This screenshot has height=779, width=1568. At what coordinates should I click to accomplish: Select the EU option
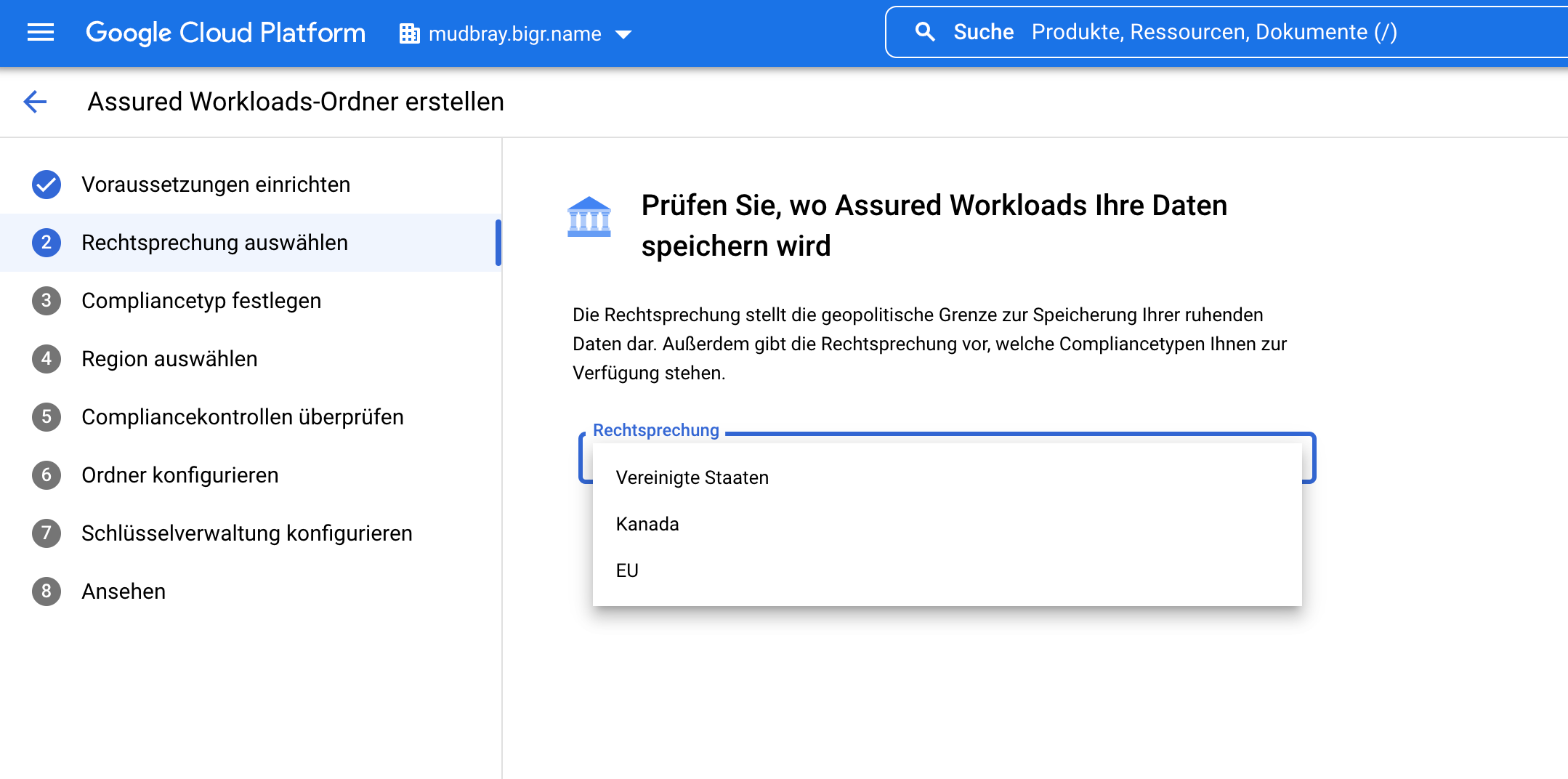pos(626,570)
